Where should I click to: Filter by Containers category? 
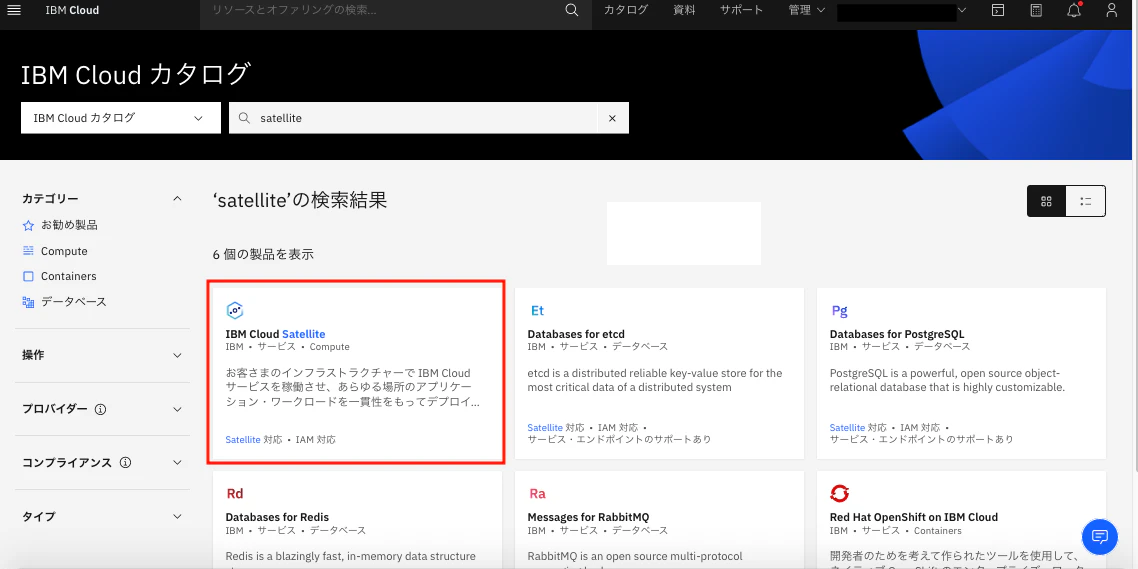(68, 277)
